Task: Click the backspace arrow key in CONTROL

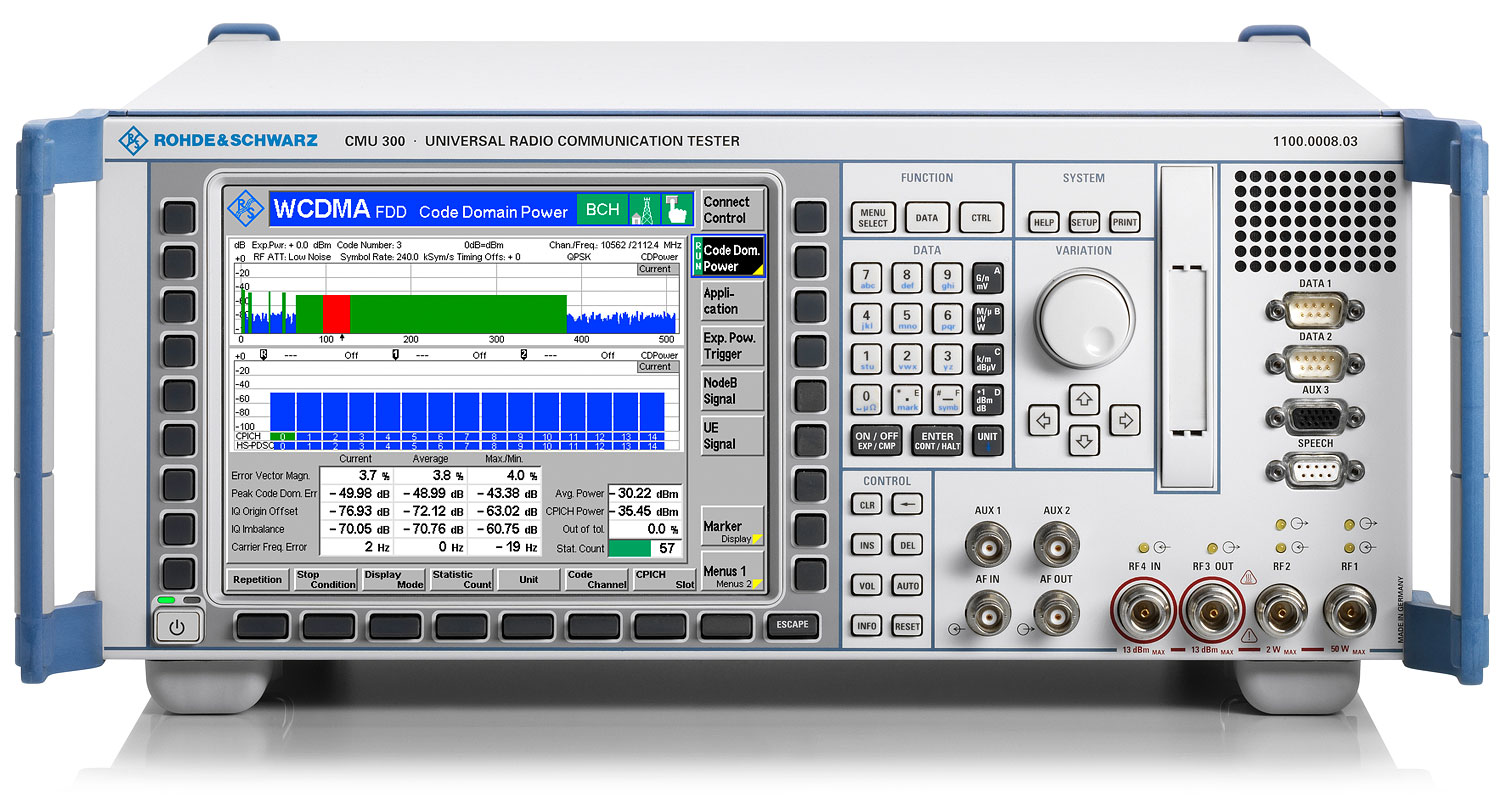Action: [x=907, y=505]
